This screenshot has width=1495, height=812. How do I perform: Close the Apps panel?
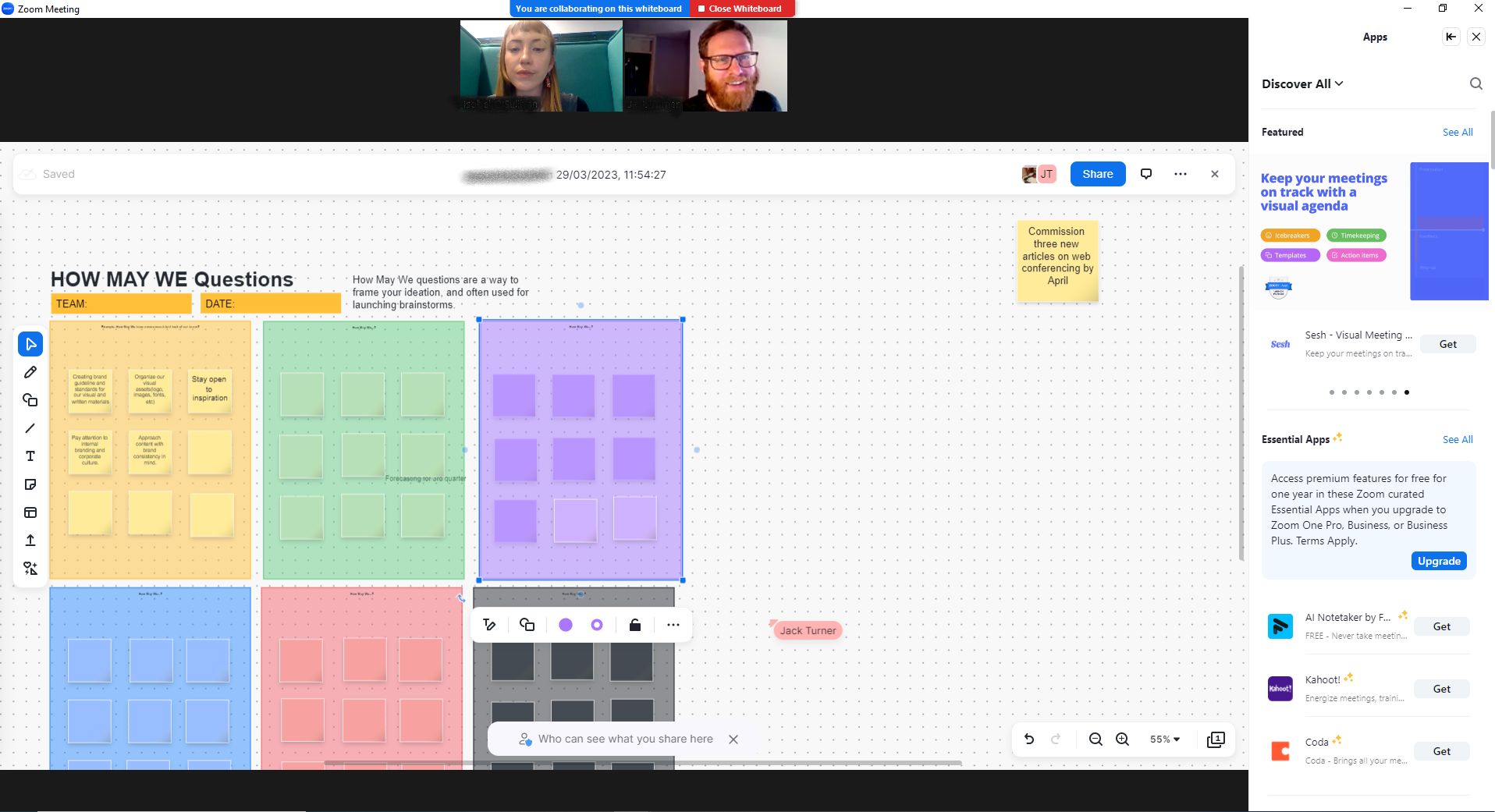pyautogui.click(x=1476, y=37)
